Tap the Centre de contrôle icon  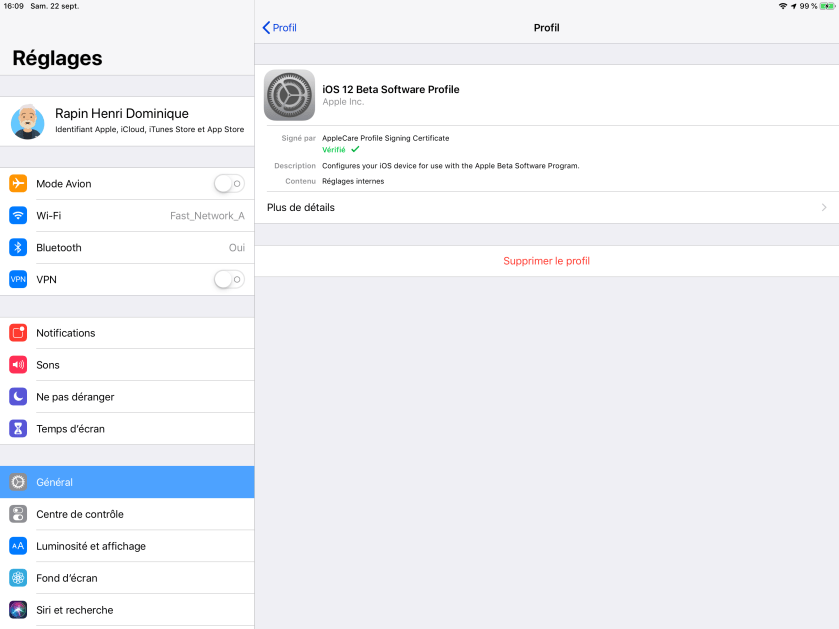(18, 514)
